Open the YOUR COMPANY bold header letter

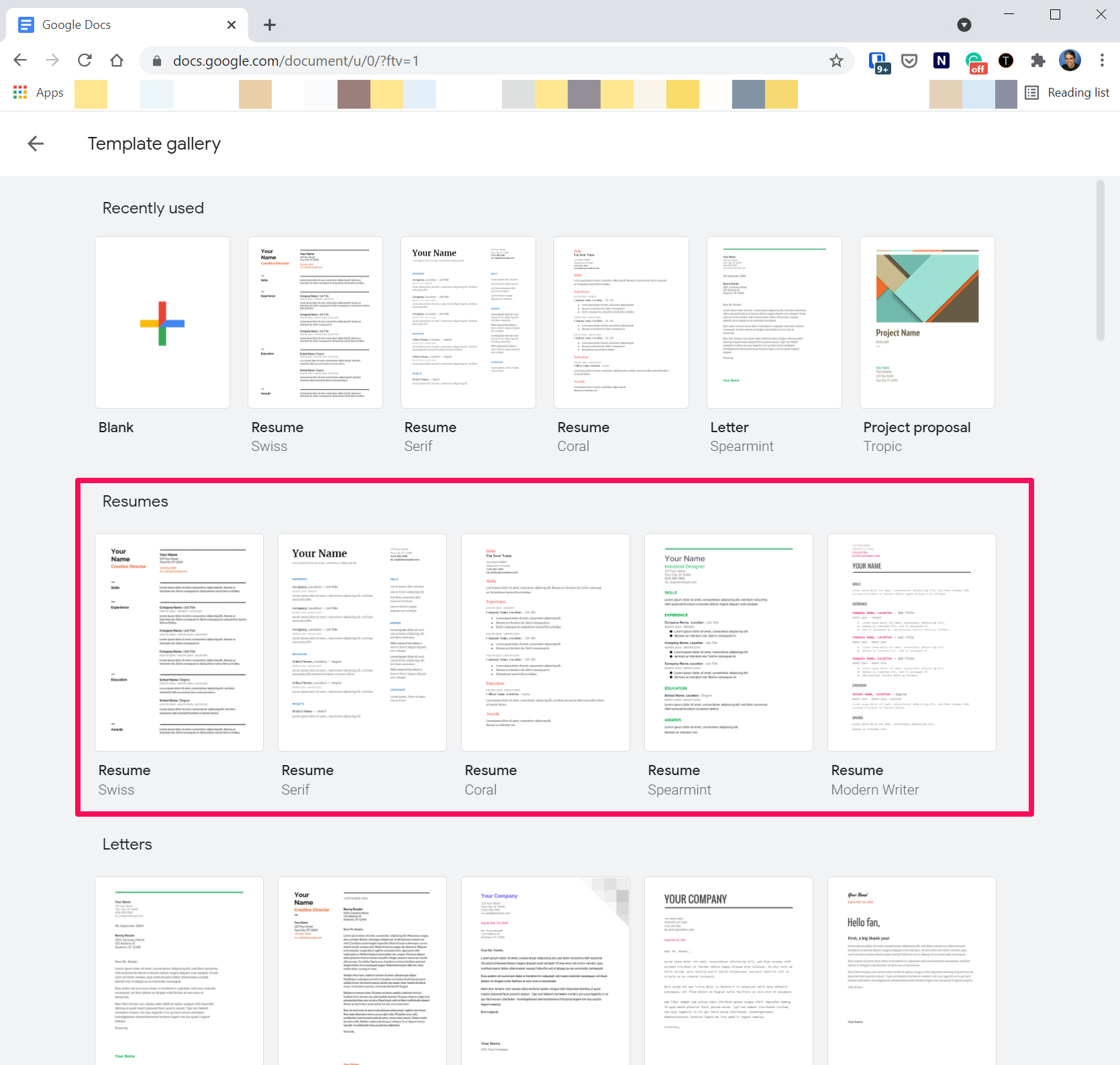coord(729,970)
